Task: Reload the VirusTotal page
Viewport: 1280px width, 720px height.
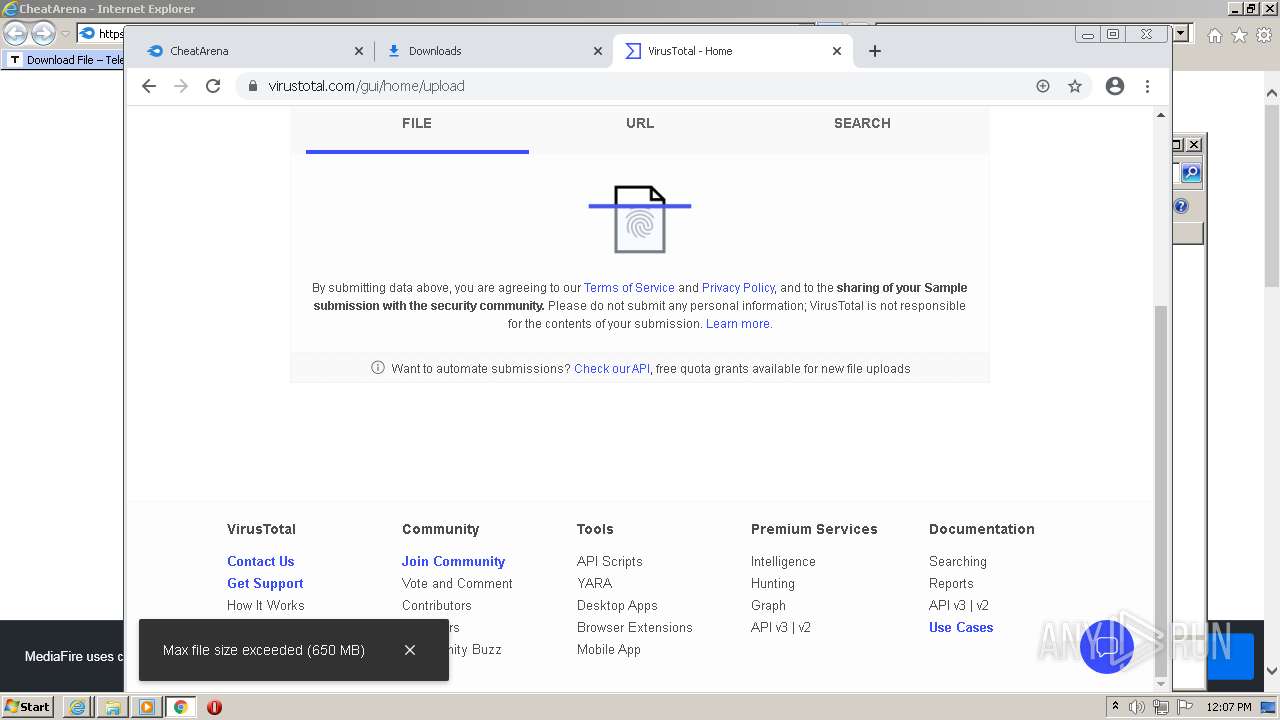Action: point(213,86)
